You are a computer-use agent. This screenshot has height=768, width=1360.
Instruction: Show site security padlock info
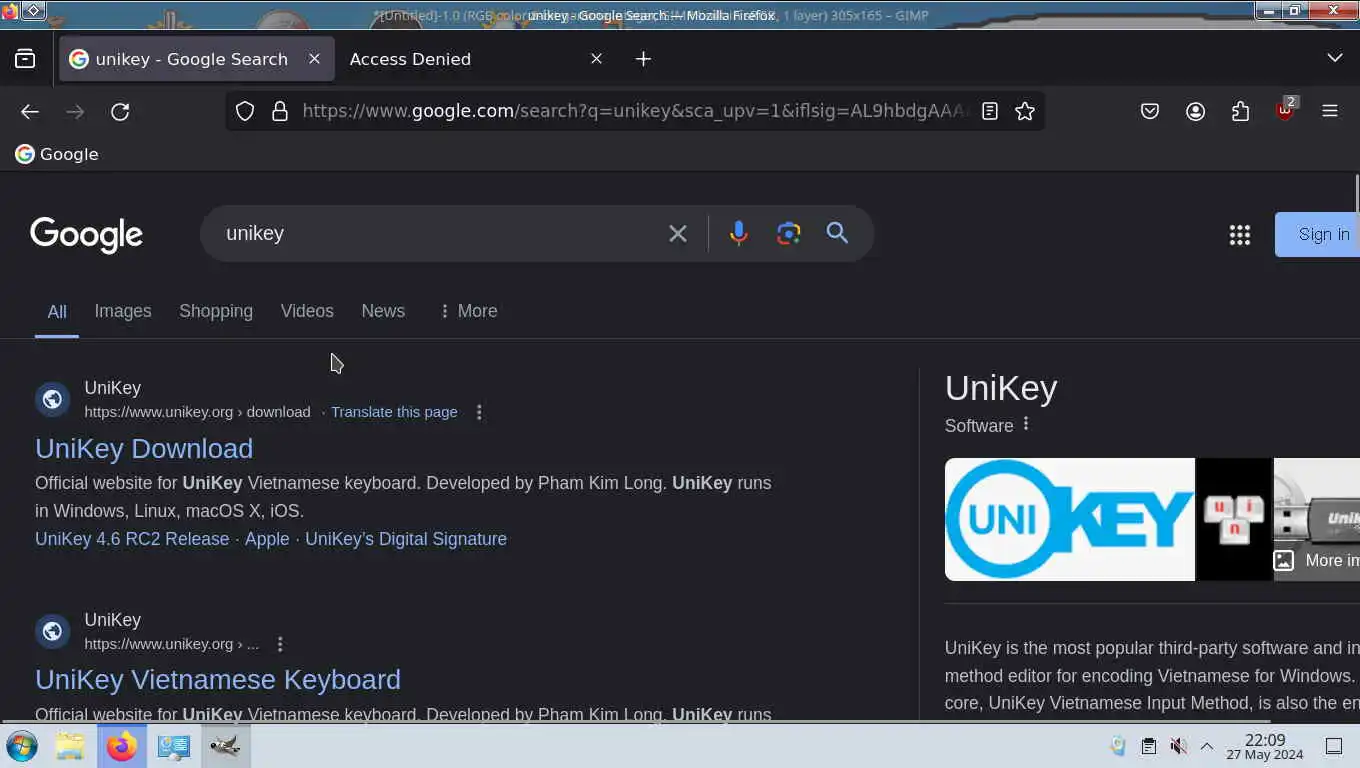pyautogui.click(x=280, y=111)
